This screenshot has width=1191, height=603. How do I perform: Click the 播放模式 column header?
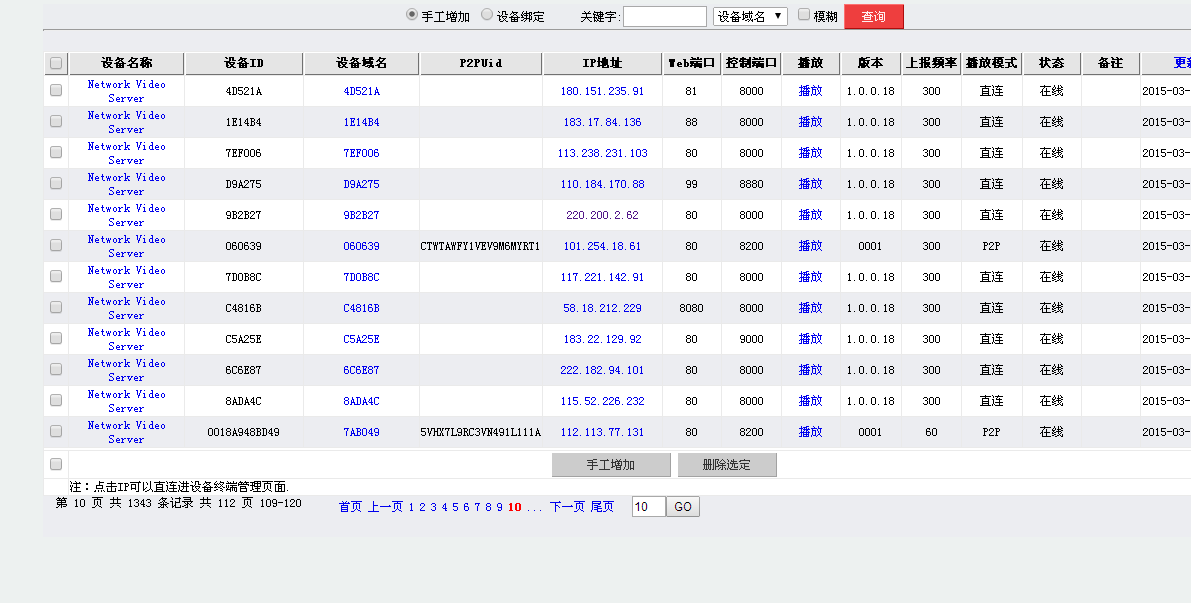(991, 63)
